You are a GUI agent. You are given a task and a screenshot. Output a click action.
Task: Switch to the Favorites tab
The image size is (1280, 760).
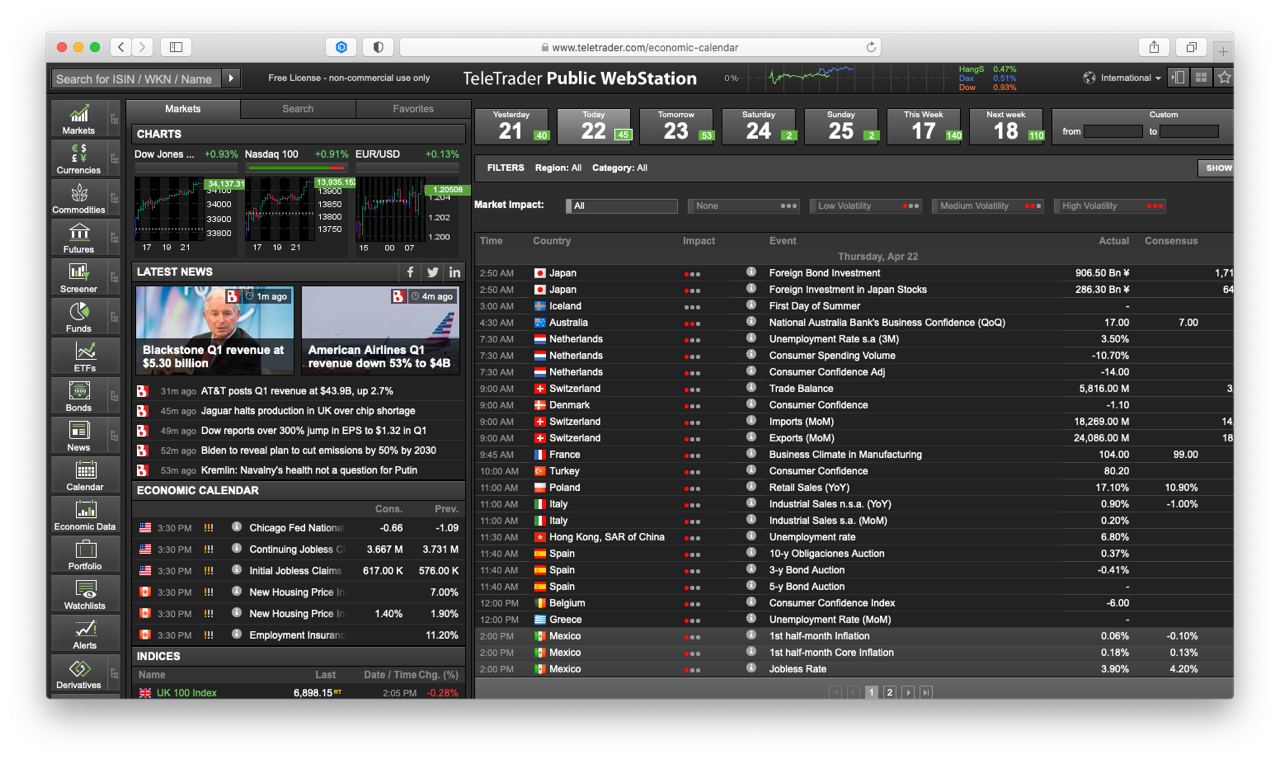413,109
